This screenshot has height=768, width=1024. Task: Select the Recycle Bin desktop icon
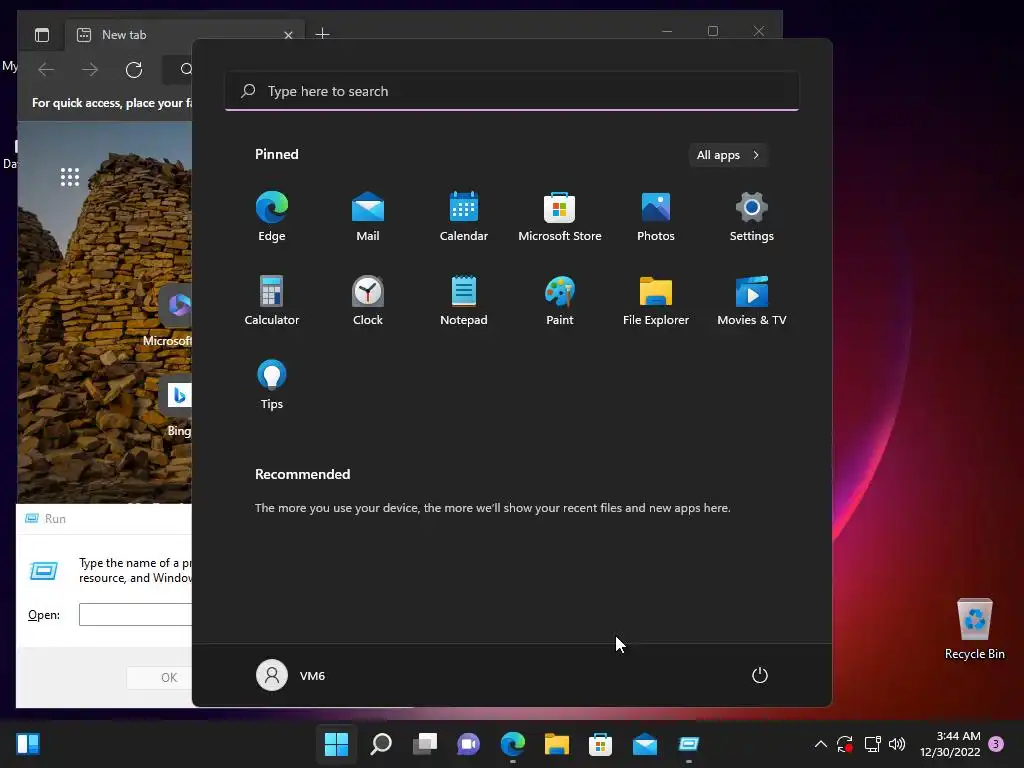click(974, 629)
